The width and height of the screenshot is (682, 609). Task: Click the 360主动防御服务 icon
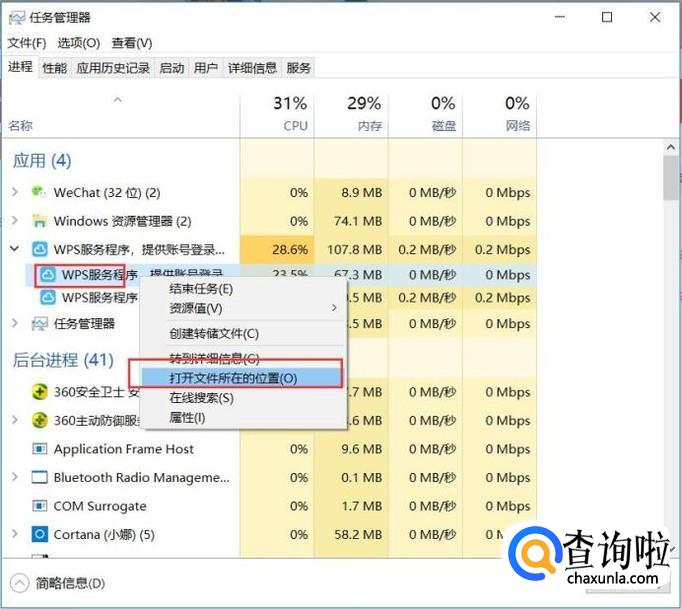click(x=40, y=420)
